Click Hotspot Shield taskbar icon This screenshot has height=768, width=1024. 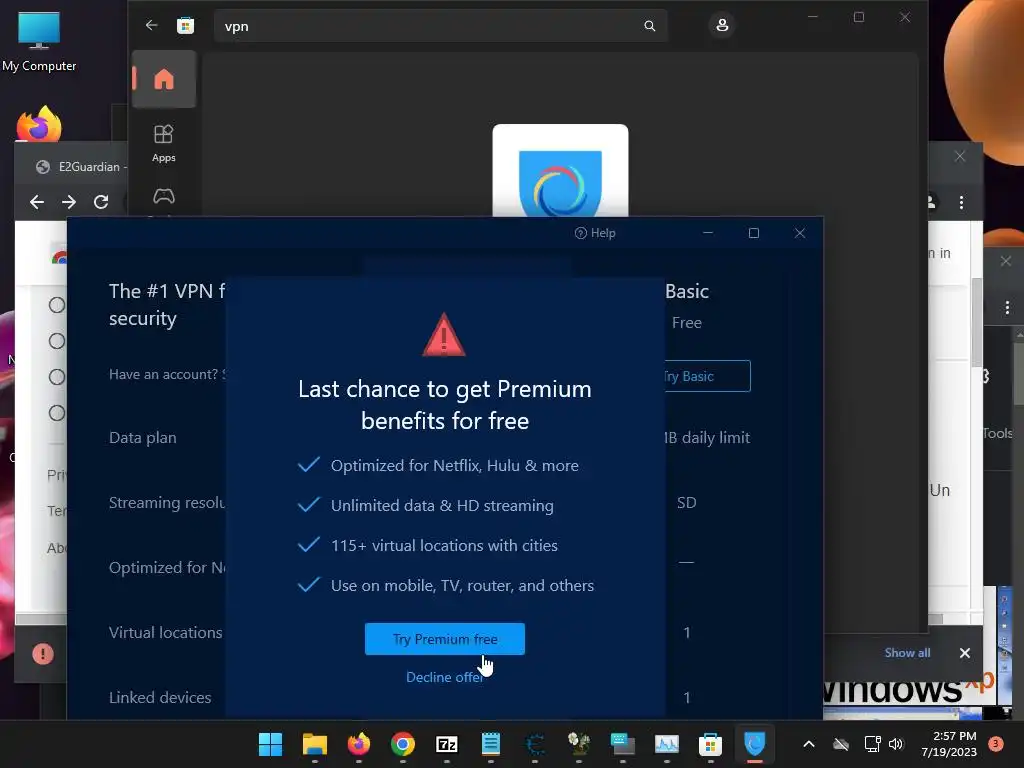coord(754,744)
